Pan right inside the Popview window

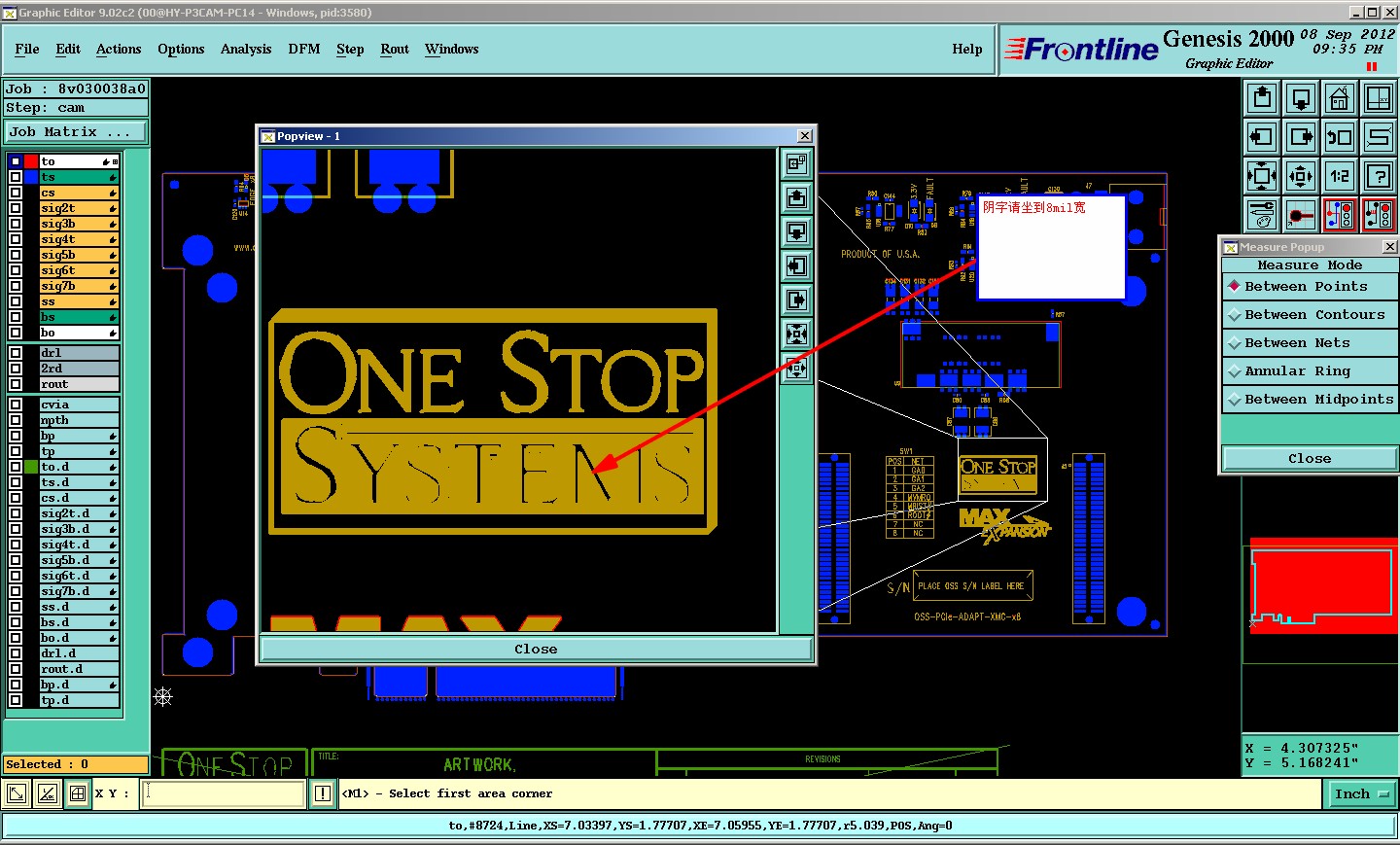tap(796, 300)
